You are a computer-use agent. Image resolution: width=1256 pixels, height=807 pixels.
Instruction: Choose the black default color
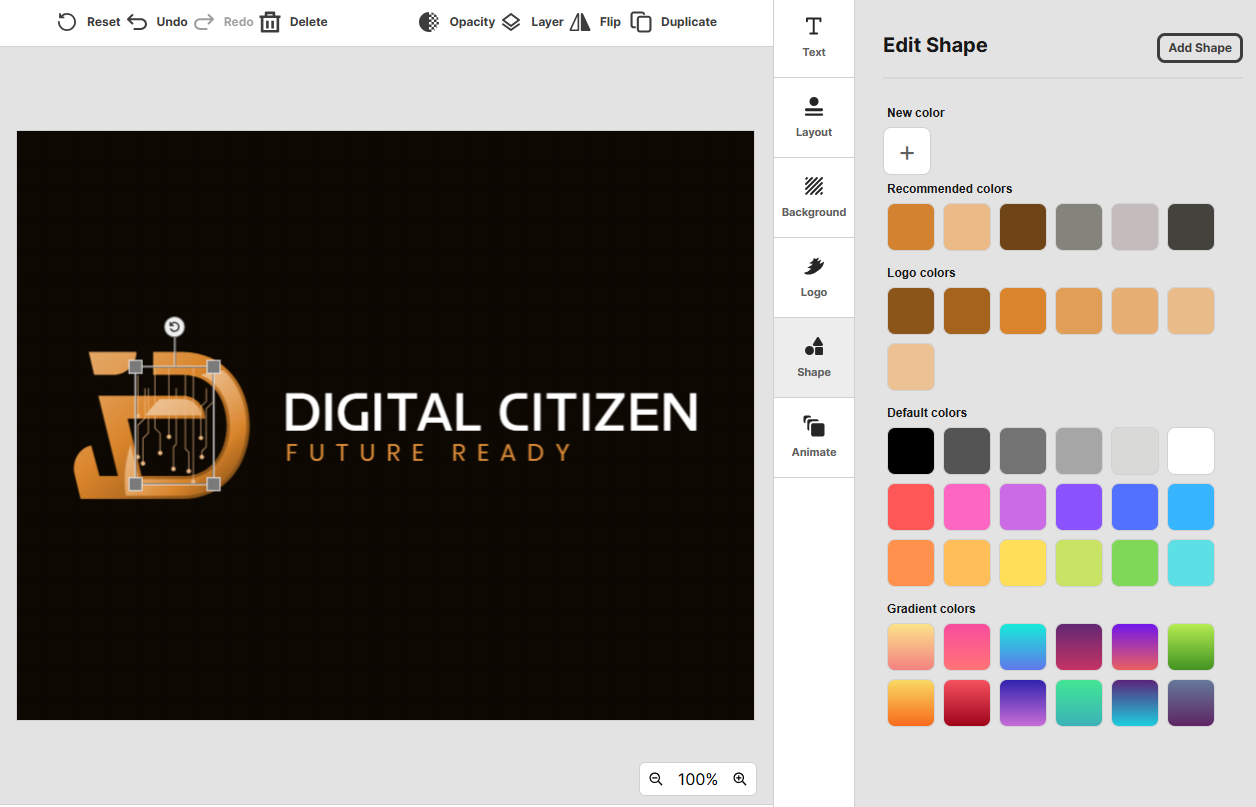(x=911, y=451)
